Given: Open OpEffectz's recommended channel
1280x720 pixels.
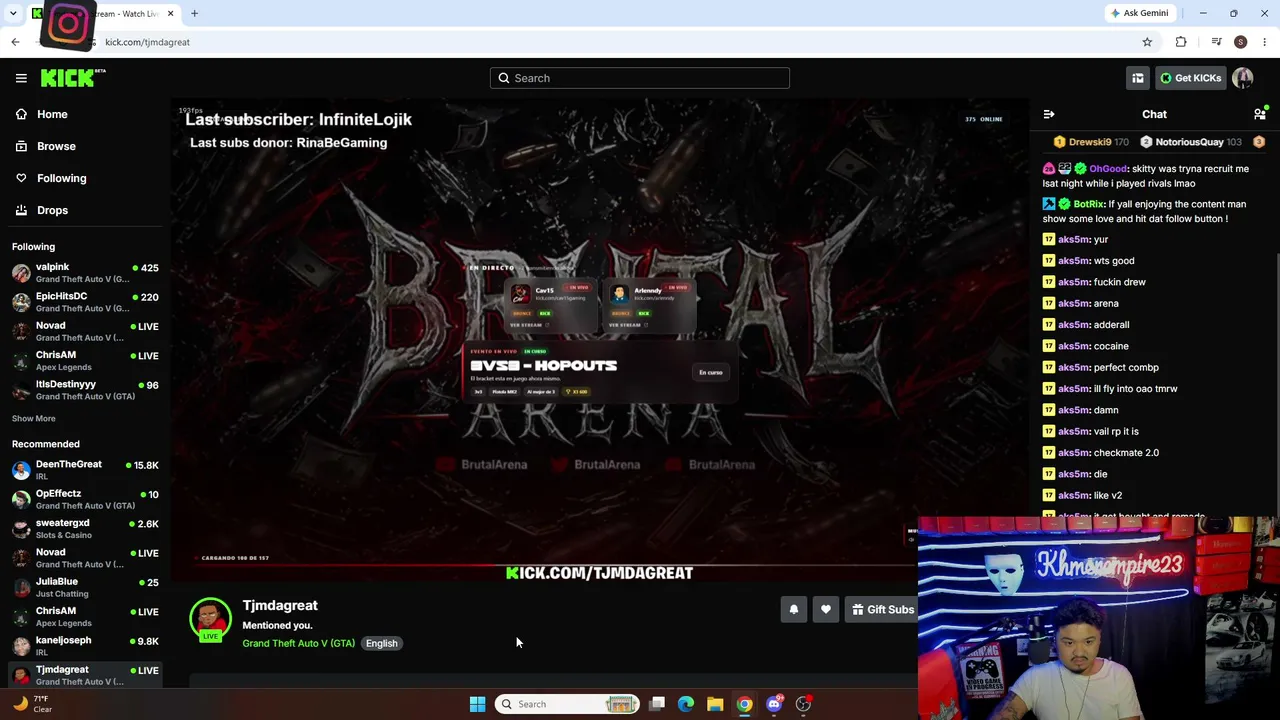Looking at the screenshot, I should [x=85, y=499].
